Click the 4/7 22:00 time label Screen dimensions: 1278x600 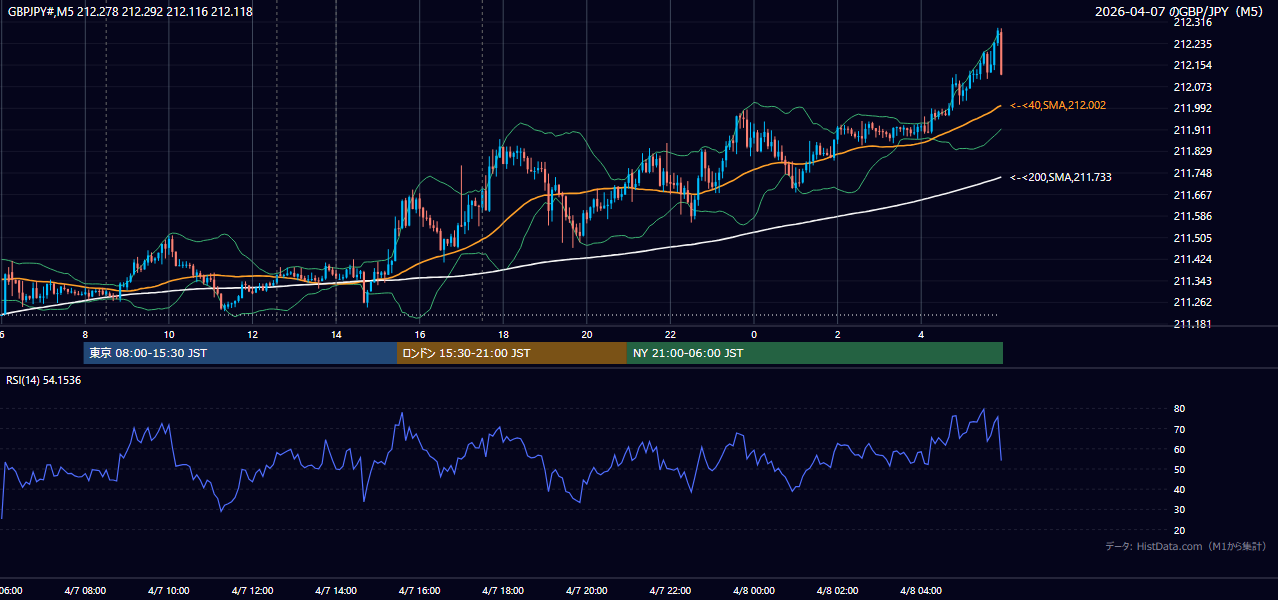[670, 591]
